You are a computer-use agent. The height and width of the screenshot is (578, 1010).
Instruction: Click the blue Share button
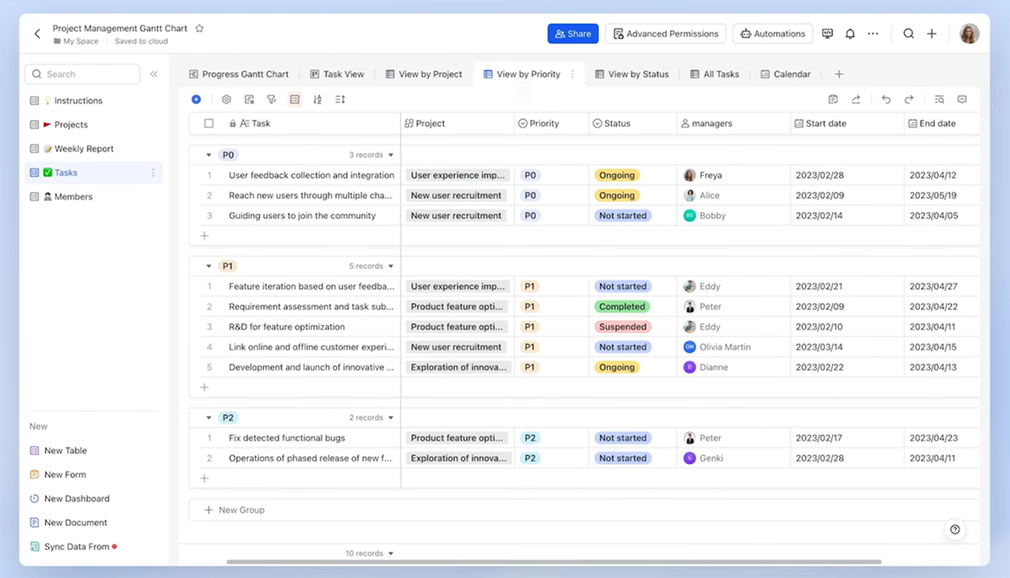pos(572,34)
